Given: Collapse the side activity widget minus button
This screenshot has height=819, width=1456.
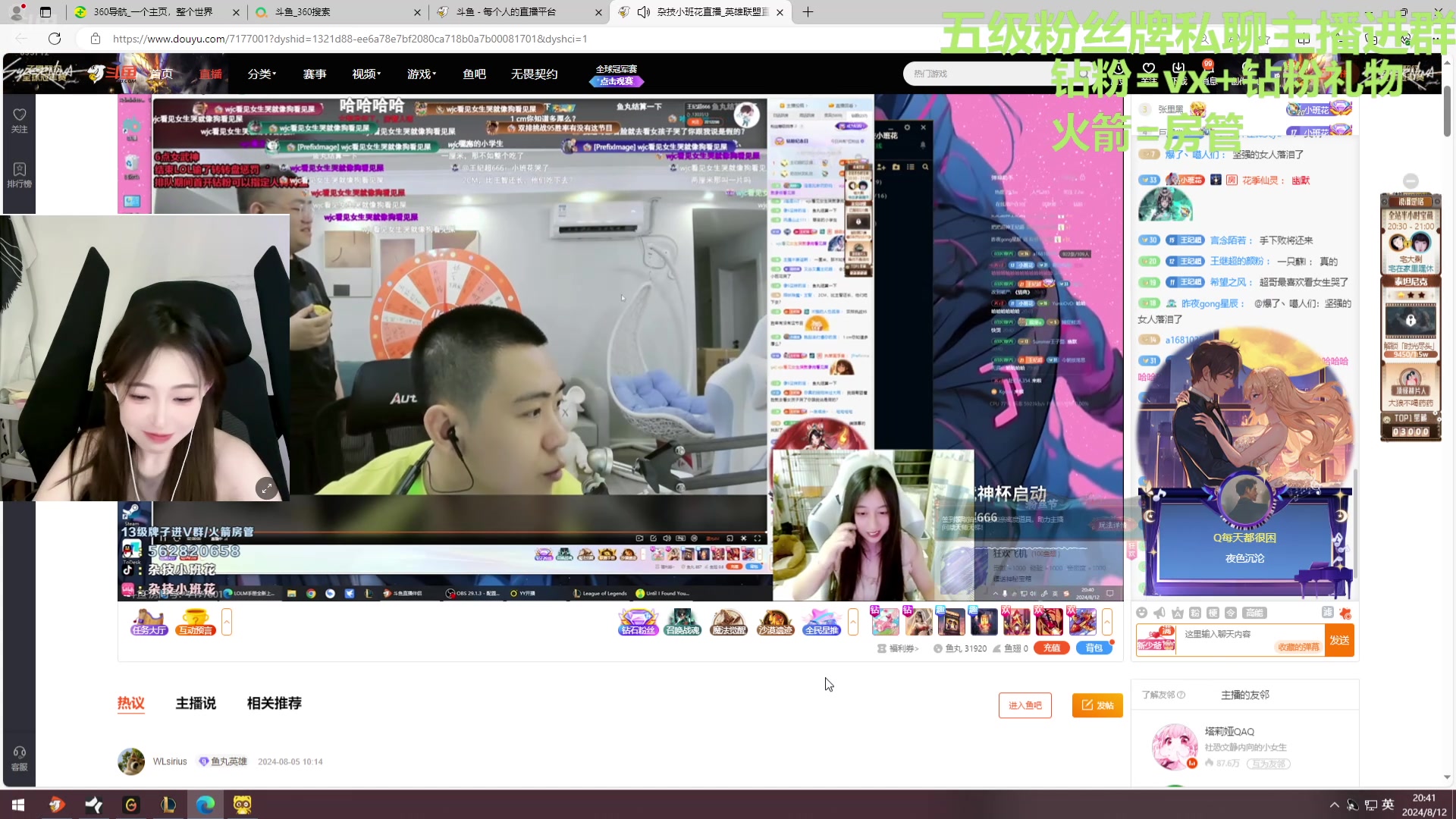Looking at the screenshot, I should (x=1410, y=180).
